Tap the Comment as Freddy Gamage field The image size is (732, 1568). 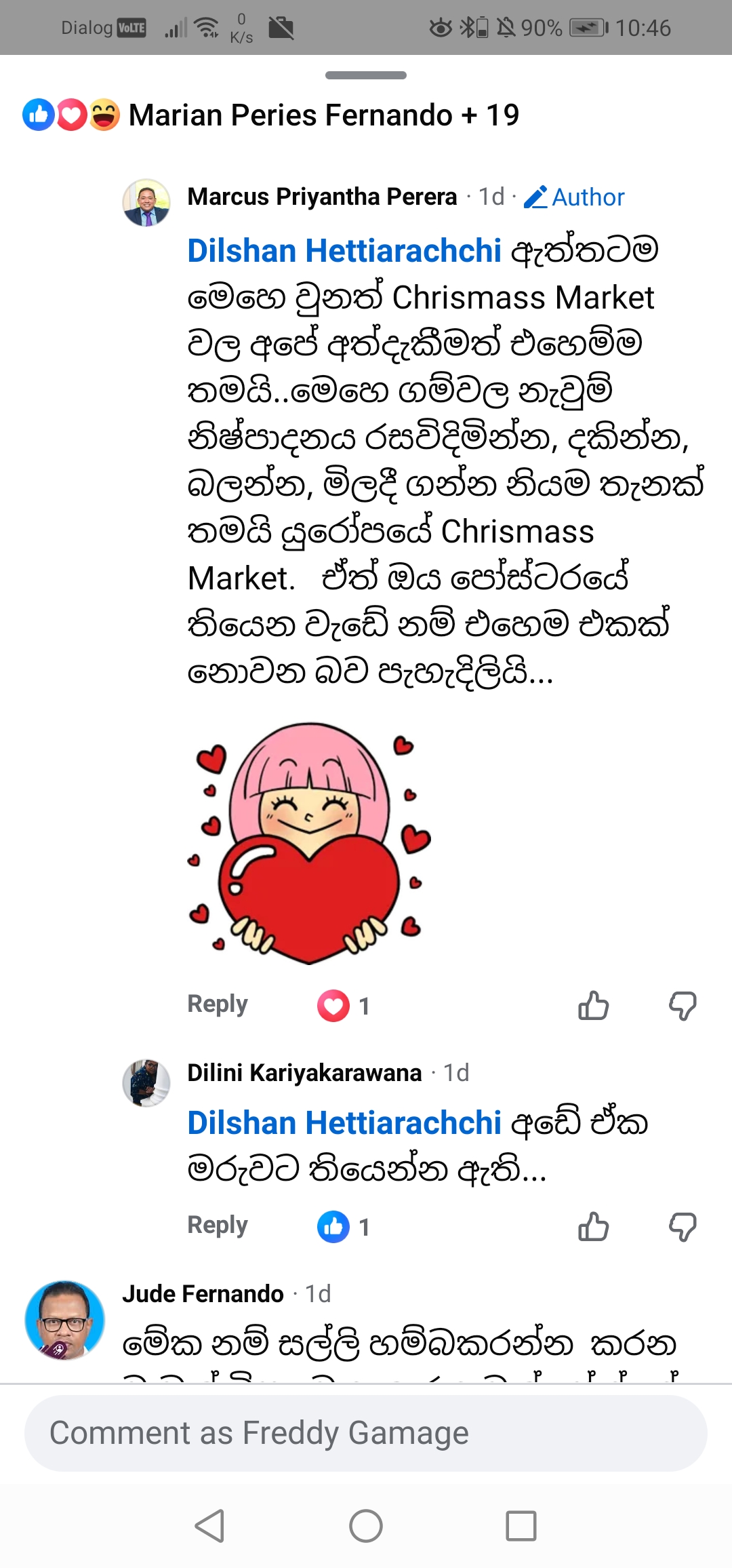[366, 1432]
